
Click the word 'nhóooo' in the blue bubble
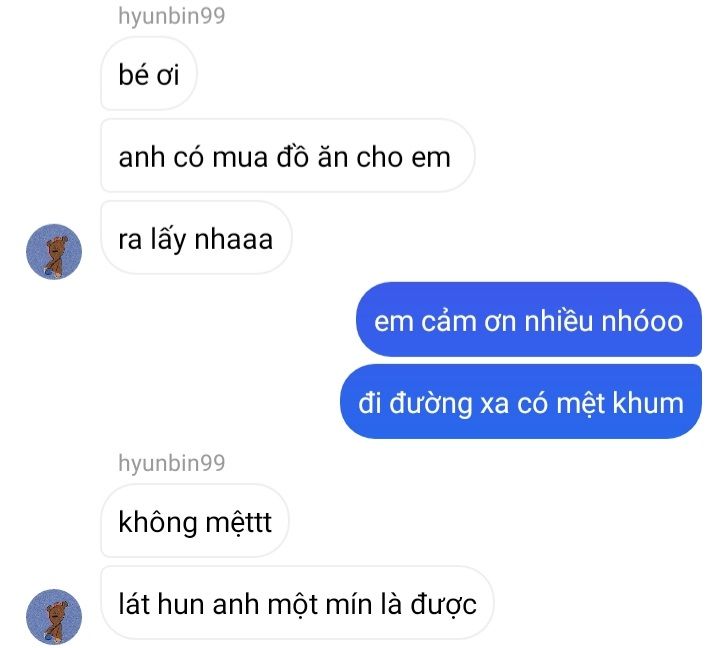642,321
